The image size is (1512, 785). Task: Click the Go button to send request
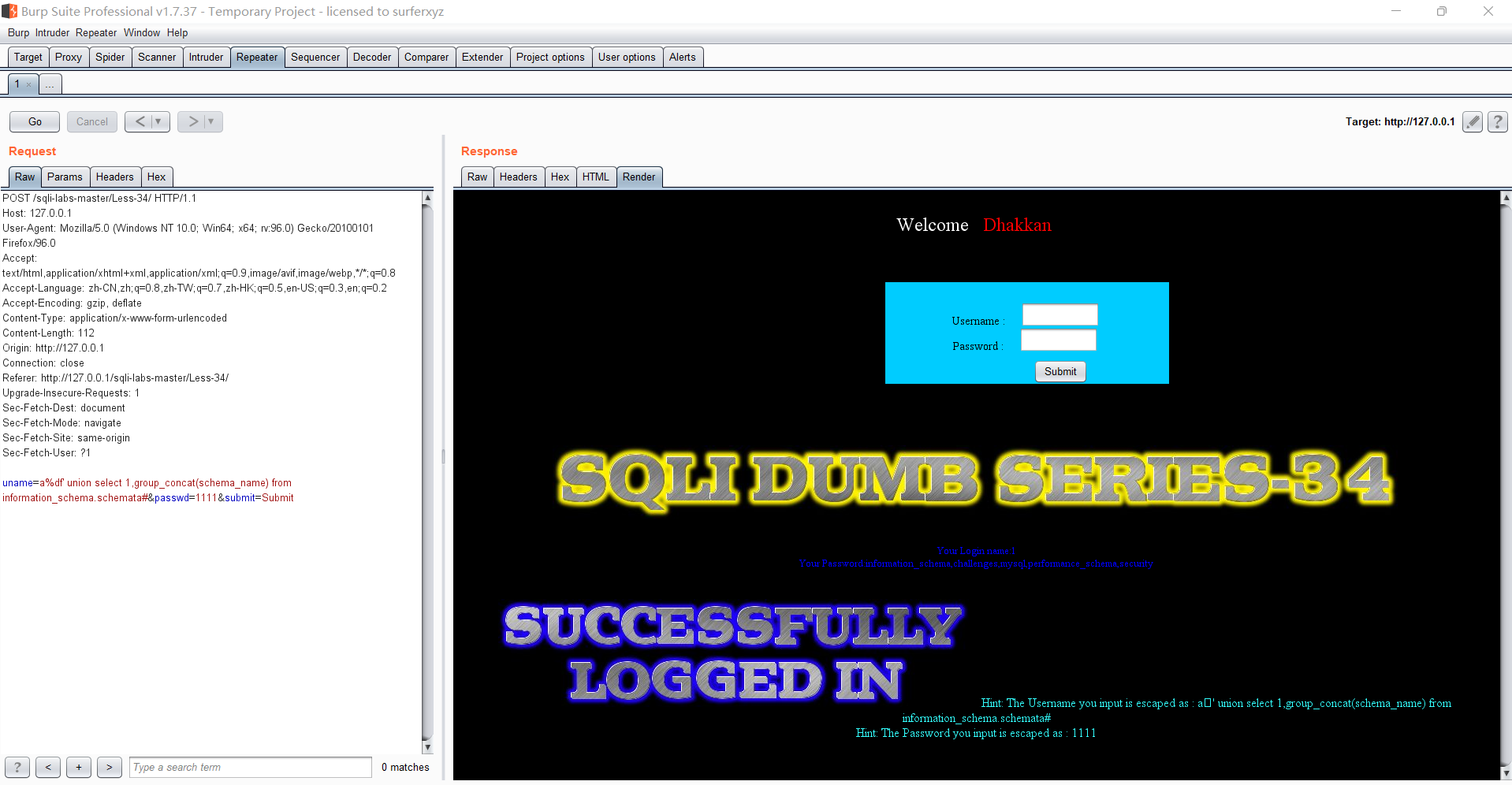pos(35,121)
